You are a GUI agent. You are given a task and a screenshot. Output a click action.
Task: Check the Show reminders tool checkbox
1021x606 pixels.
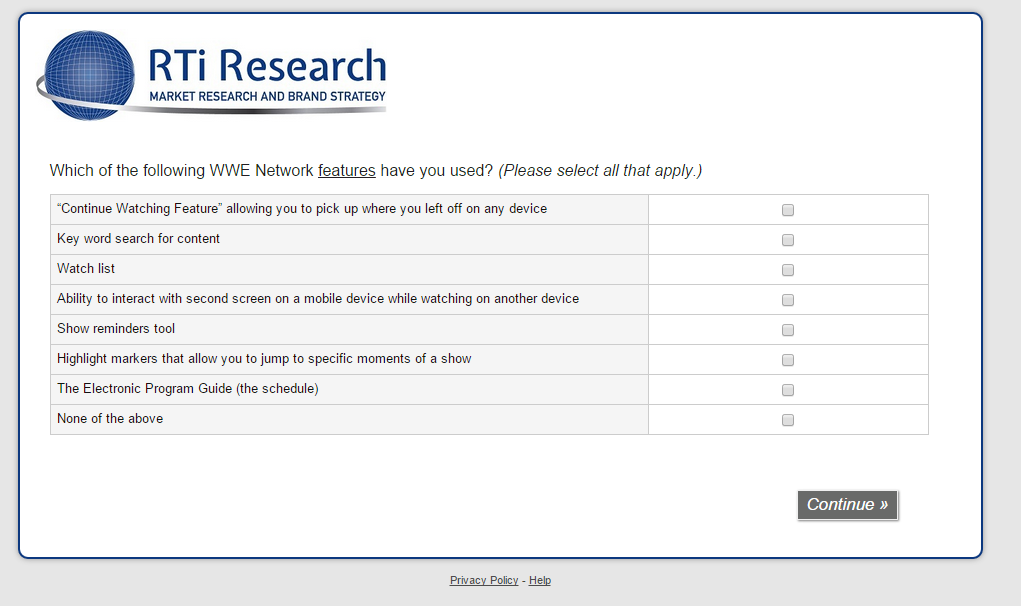[x=788, y=329]
